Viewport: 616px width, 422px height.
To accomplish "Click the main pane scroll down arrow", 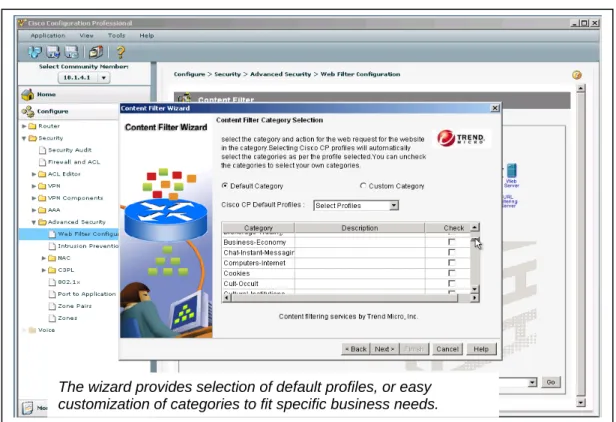I will click(580, 403).
